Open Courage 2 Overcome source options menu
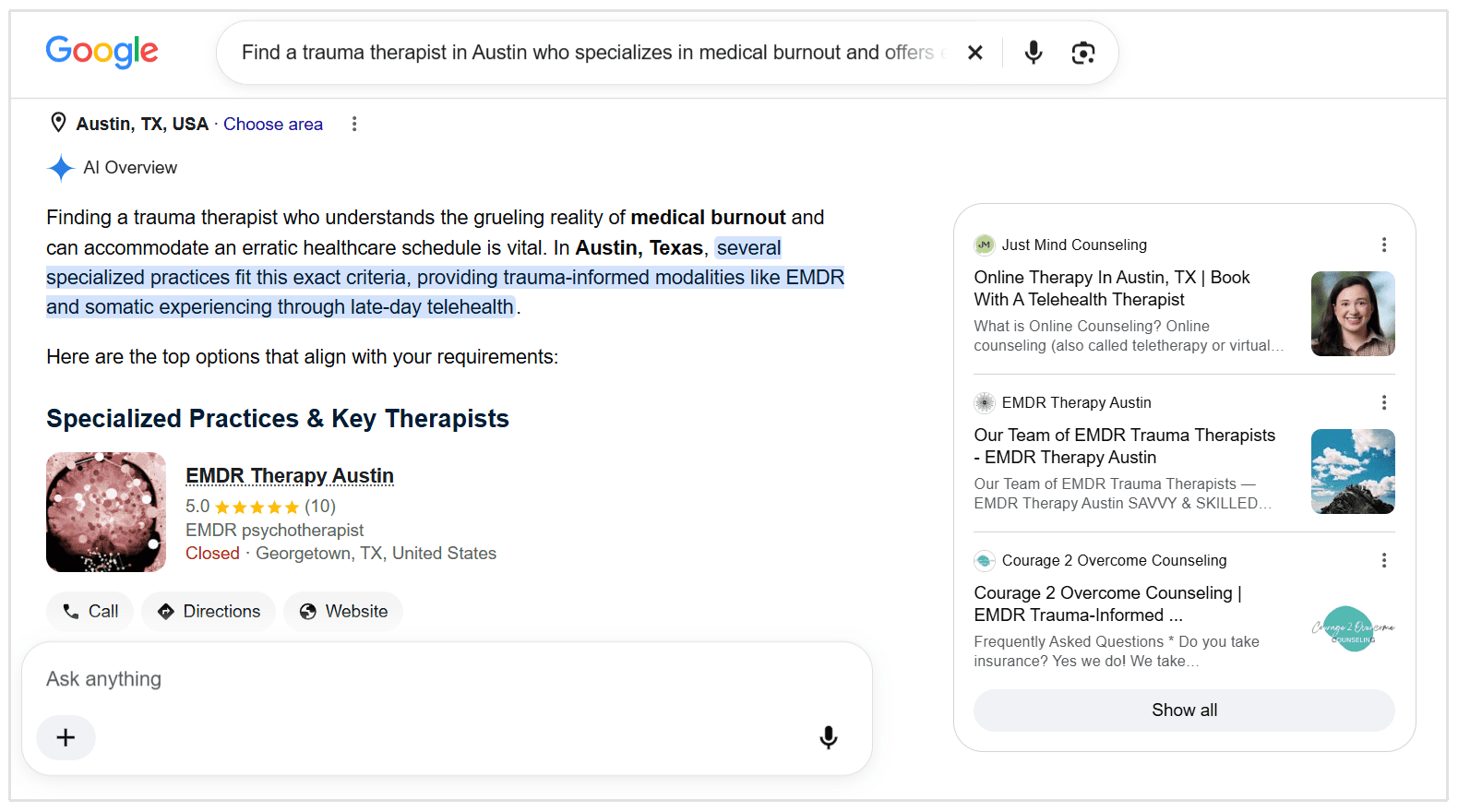This screenshot has width=1458, height=812. 1383,560
